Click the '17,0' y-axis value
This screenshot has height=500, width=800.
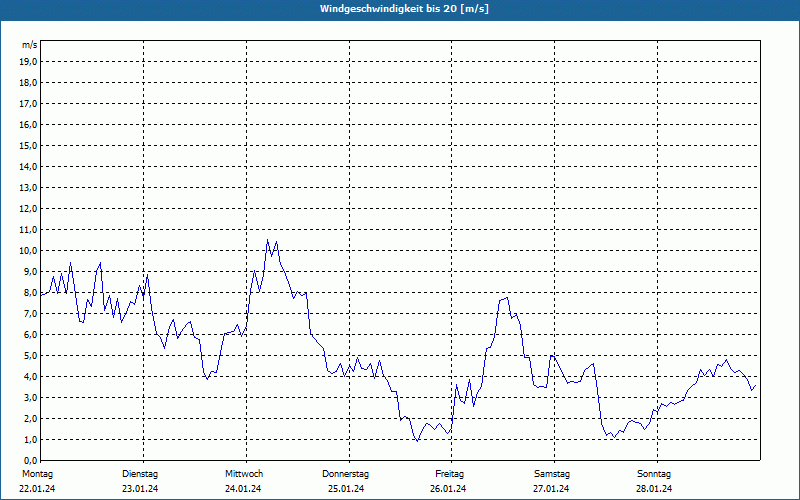click(x=28, y=104)
